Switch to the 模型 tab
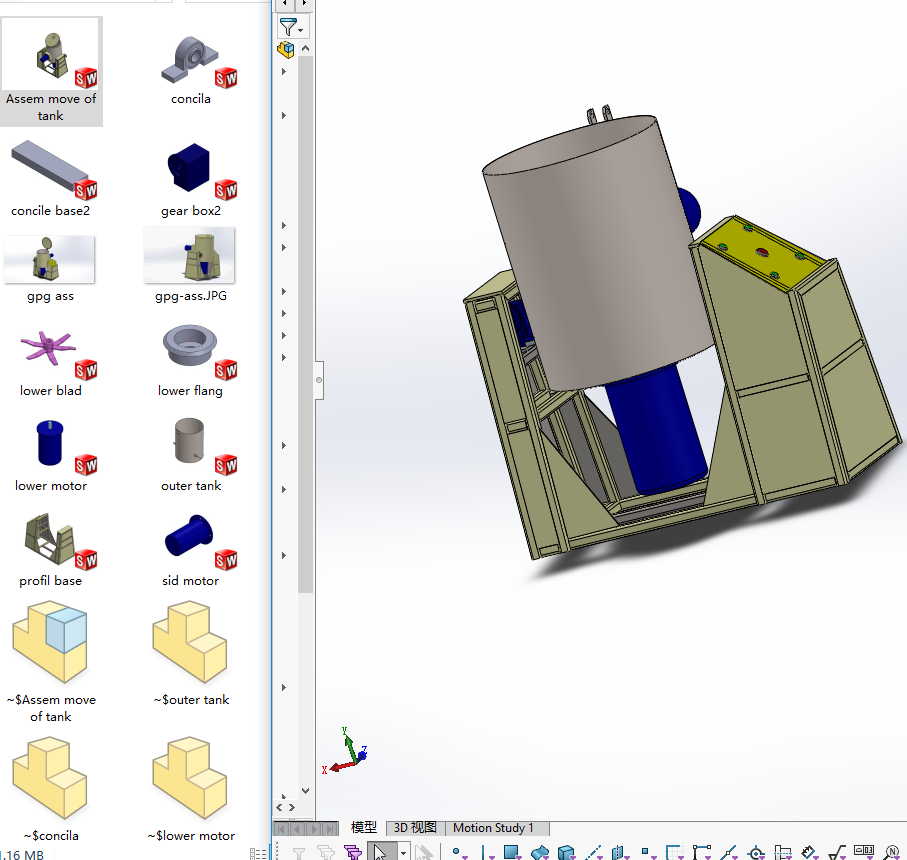This screenshot has height=860, width=907. (x=364, y=828)
